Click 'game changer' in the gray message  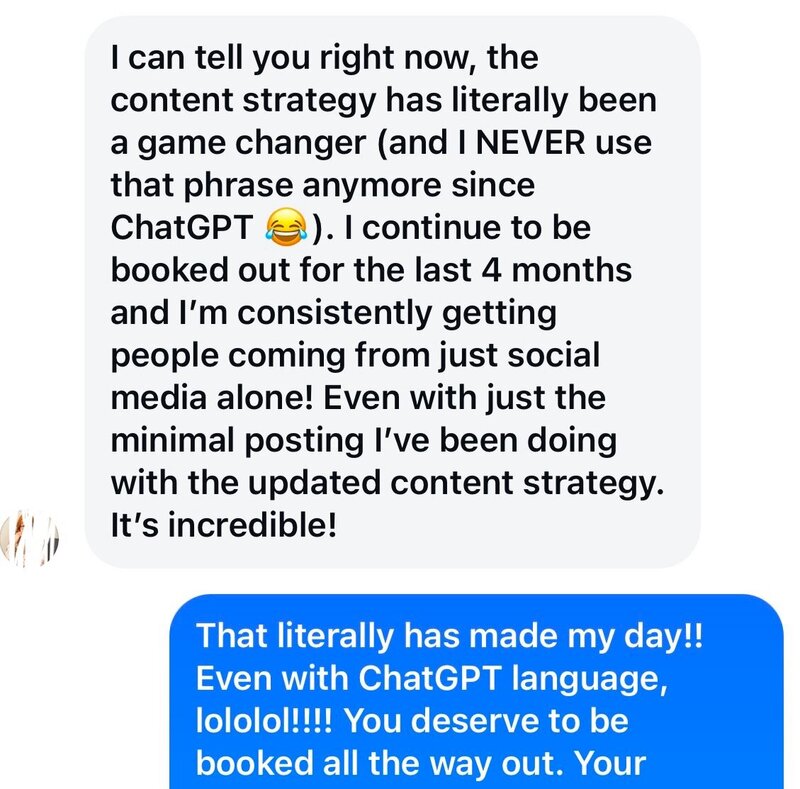click(x=252, y=143)
